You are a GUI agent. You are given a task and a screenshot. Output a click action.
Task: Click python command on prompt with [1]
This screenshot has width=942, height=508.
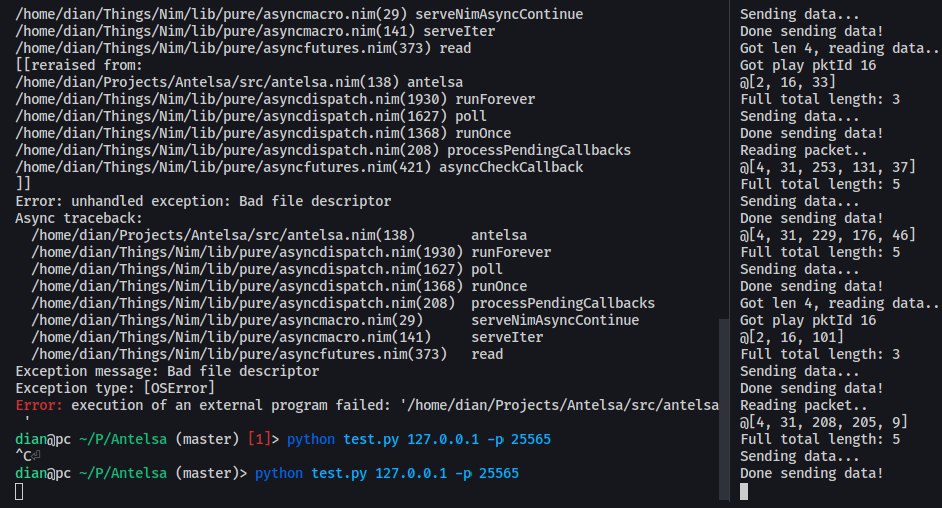pos(419,439)
